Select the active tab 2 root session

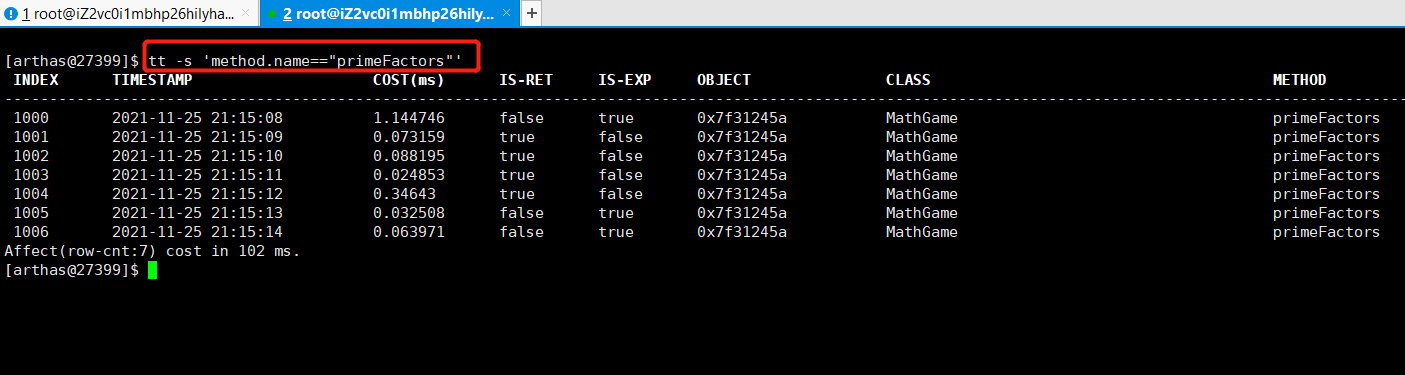[389, 14]
